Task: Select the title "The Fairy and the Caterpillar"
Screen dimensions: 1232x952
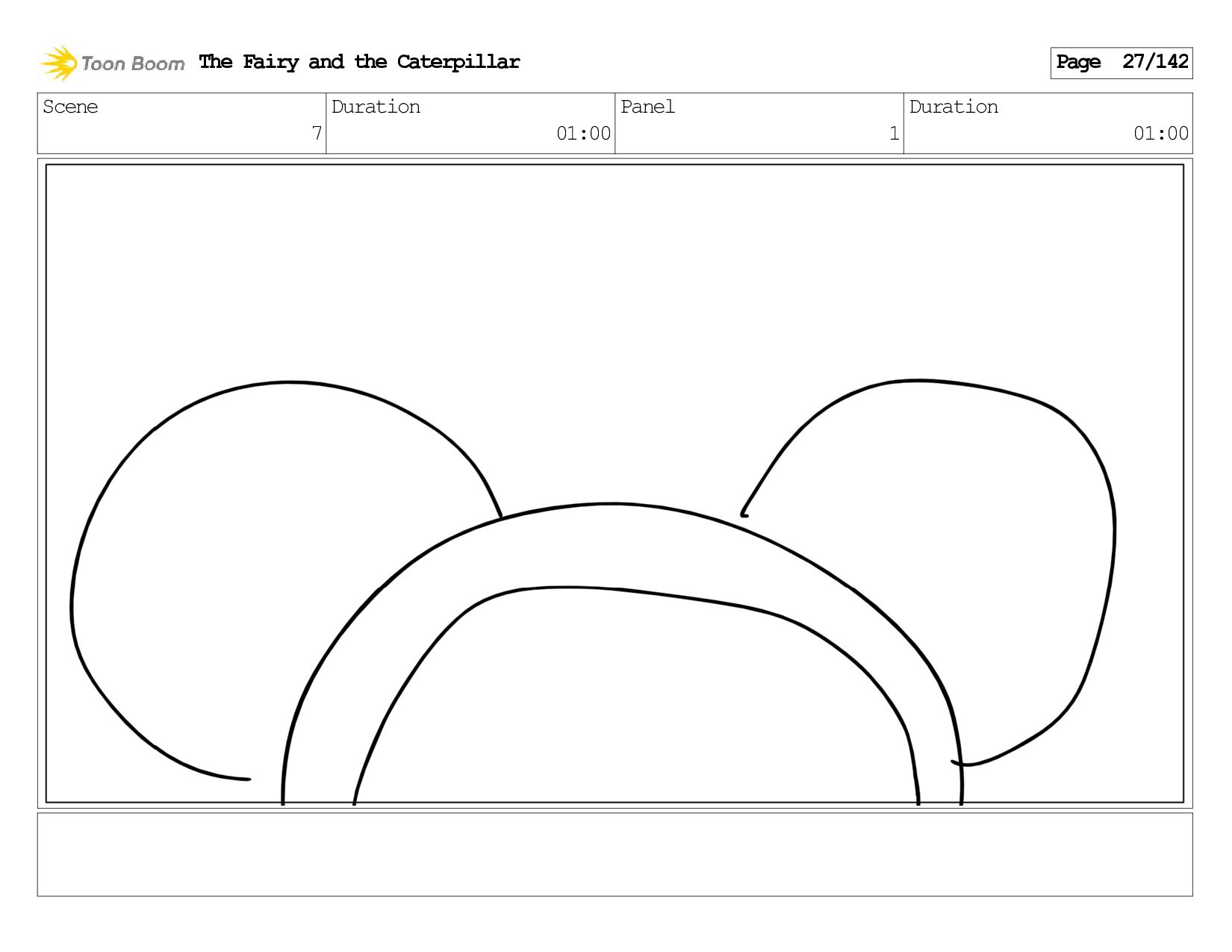Action: point(359,62)
